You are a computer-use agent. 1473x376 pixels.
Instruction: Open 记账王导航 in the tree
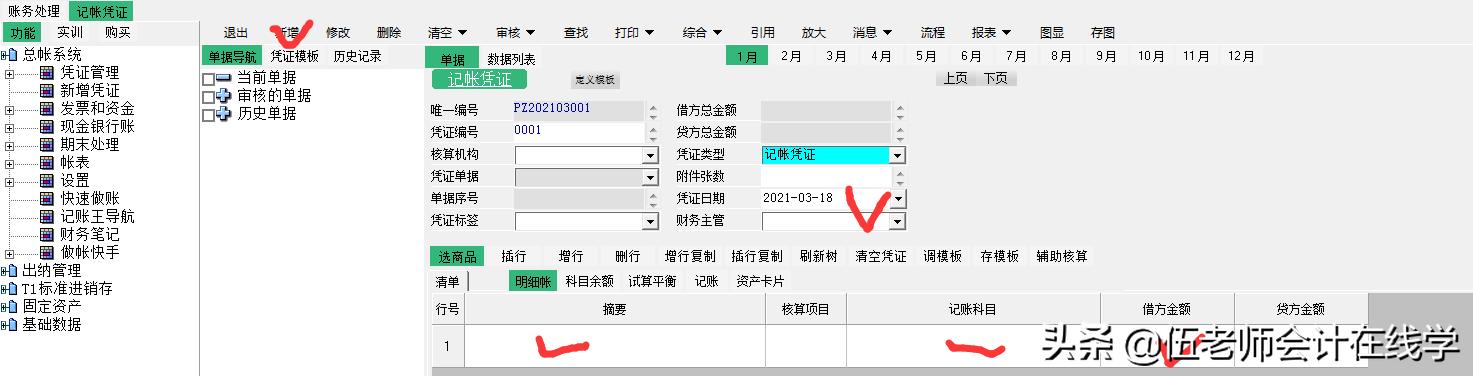[98, 217]
